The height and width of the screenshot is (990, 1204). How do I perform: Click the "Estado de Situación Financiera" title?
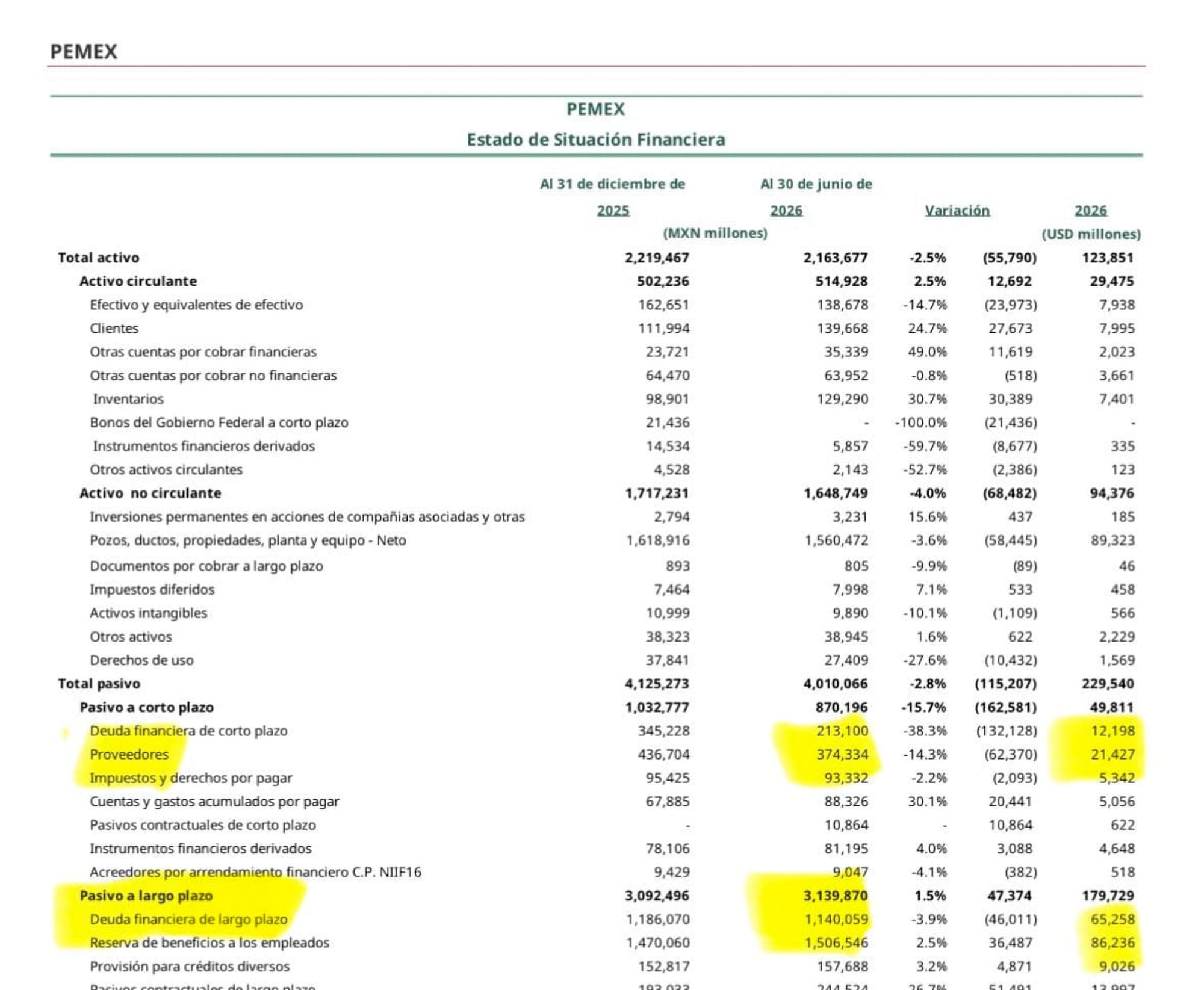tap(596, 140)
